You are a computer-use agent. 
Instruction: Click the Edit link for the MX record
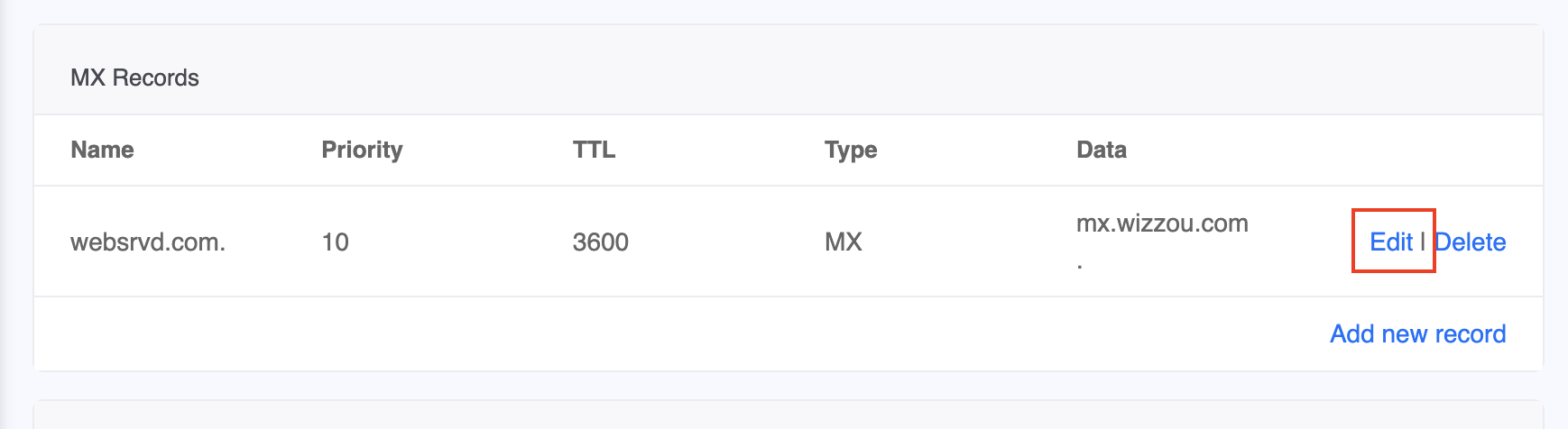pyautogui.click(x=1390, y=242)
